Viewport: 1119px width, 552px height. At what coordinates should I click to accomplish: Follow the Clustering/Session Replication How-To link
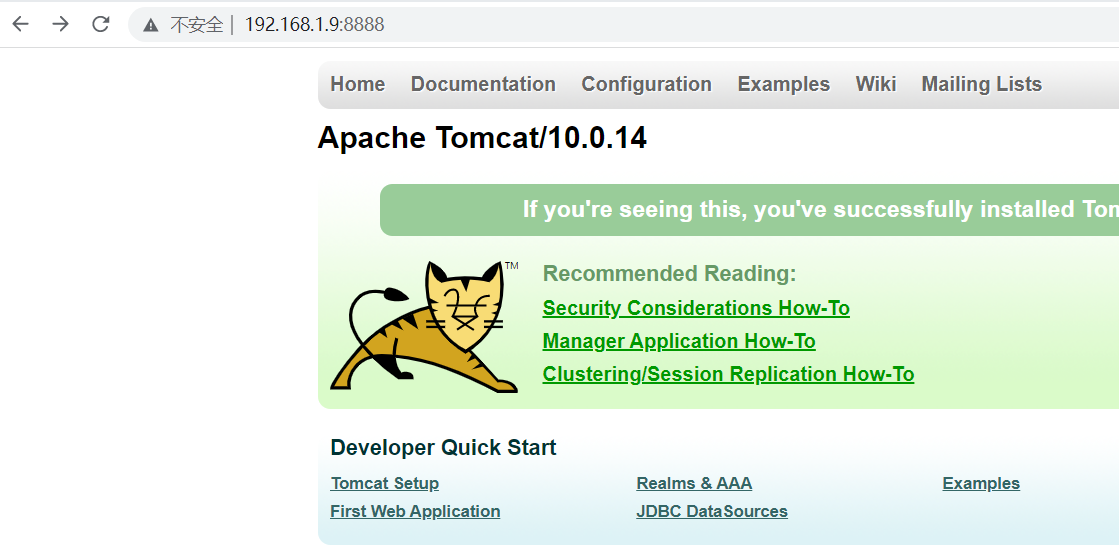coord(728,374)
